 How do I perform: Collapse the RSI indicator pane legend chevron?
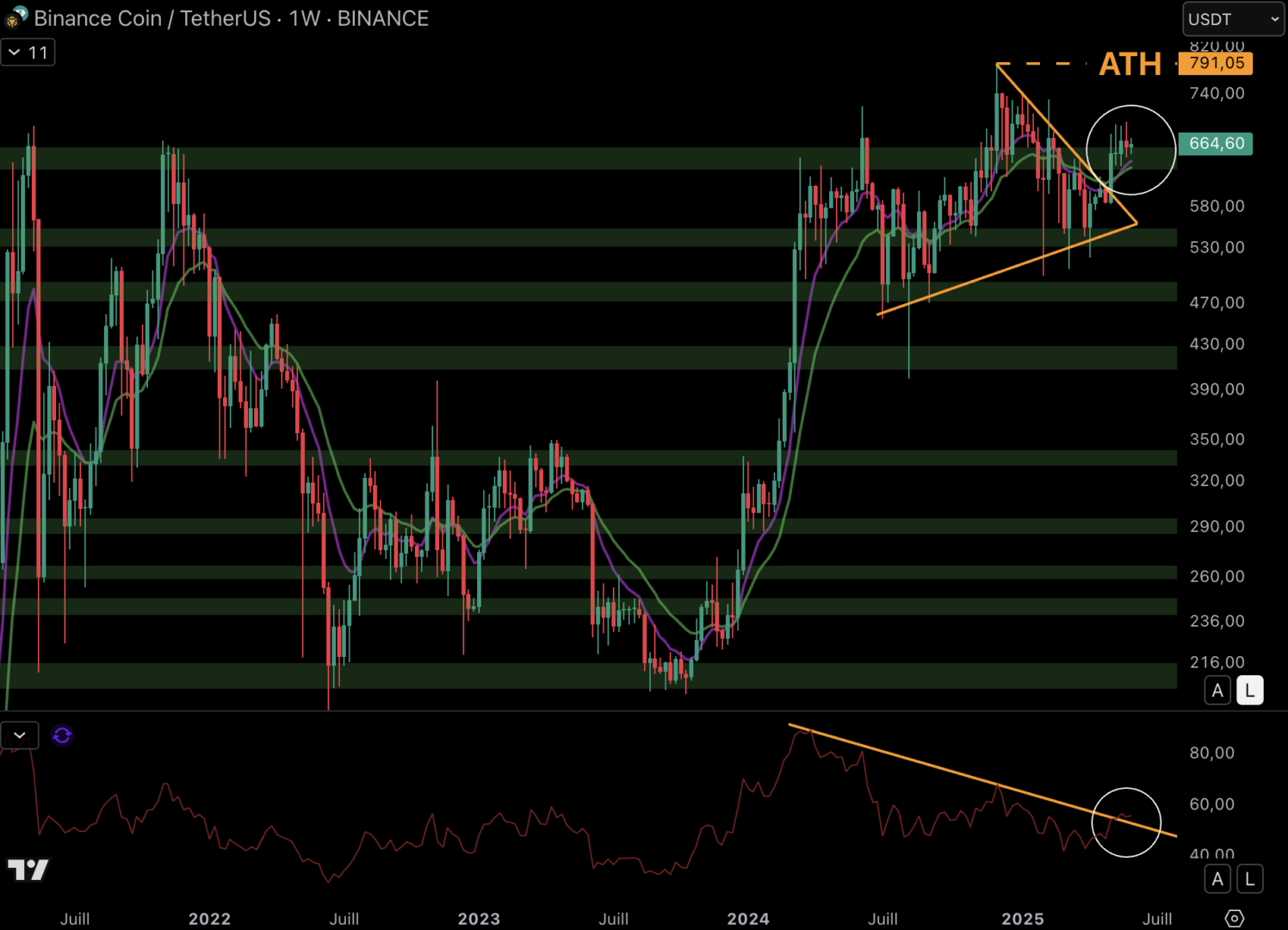(20, 735)
